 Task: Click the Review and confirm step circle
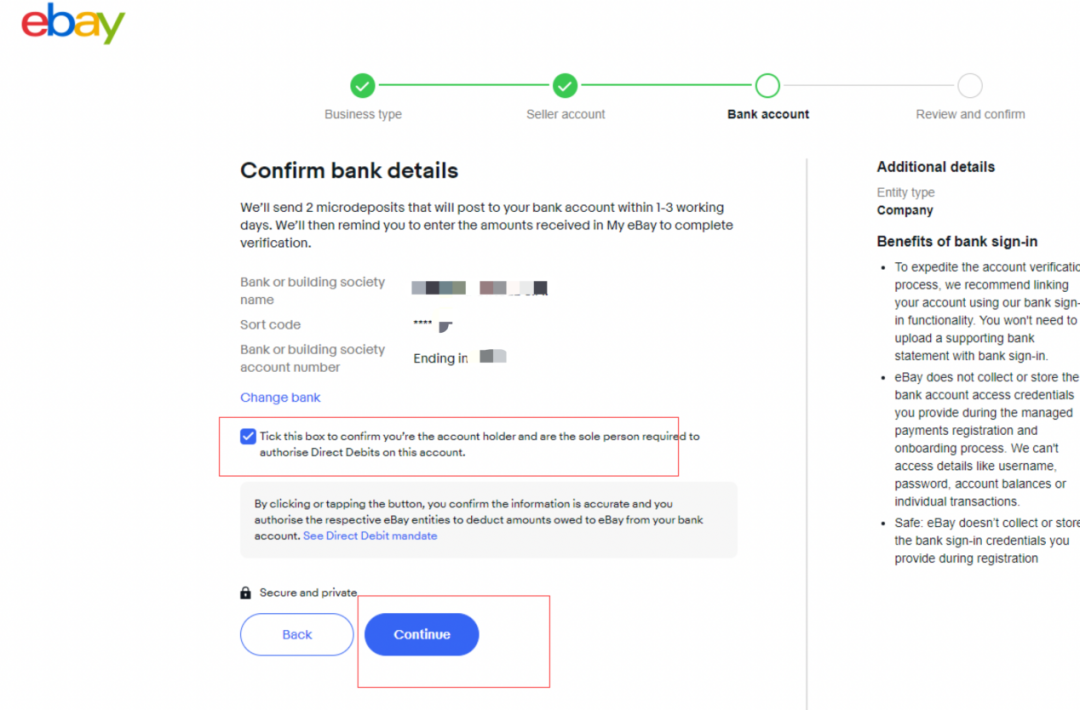969,86
